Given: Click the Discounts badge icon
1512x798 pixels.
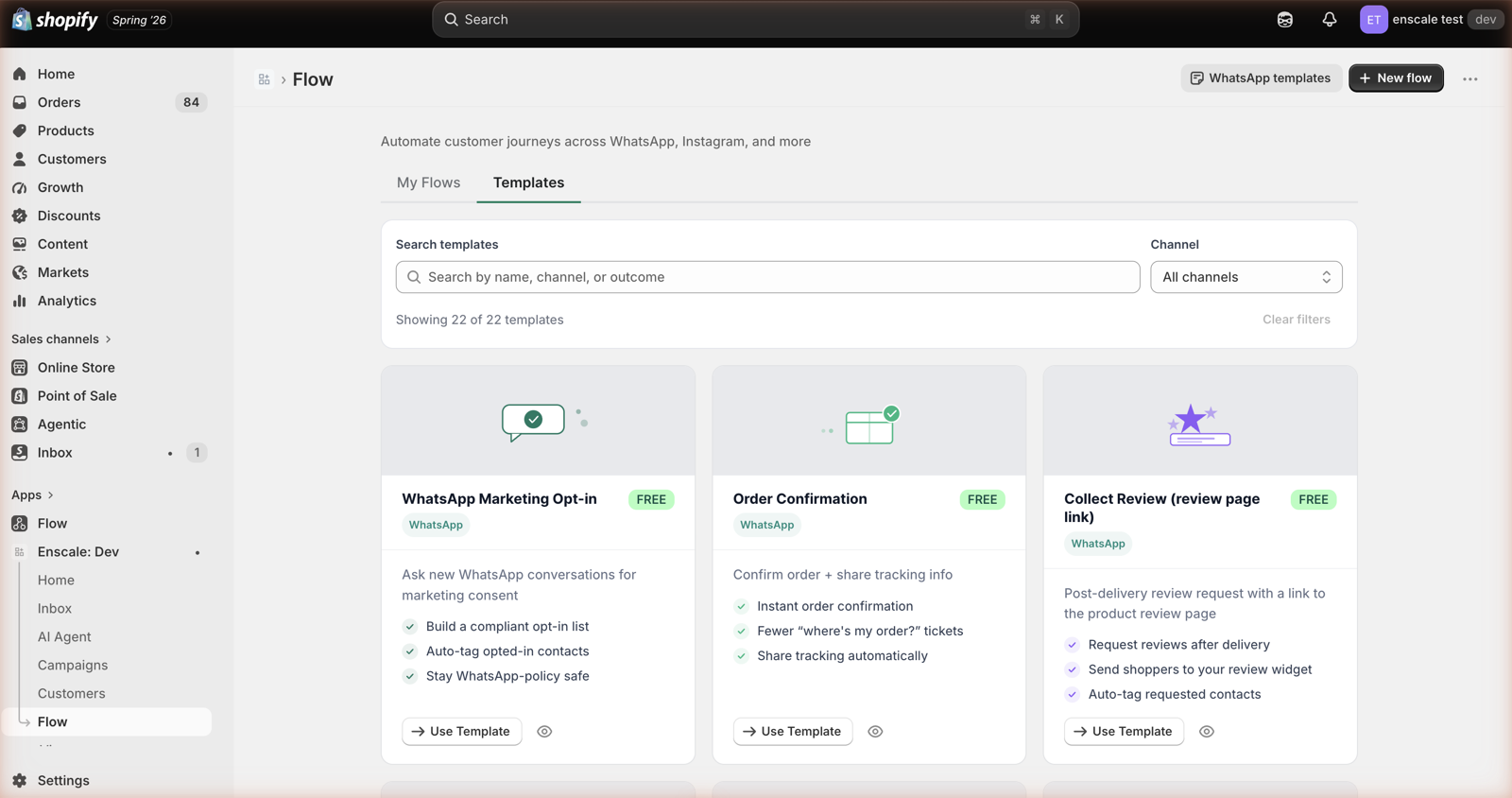Looking at the screenshot, I should click(x=20, y=216).
